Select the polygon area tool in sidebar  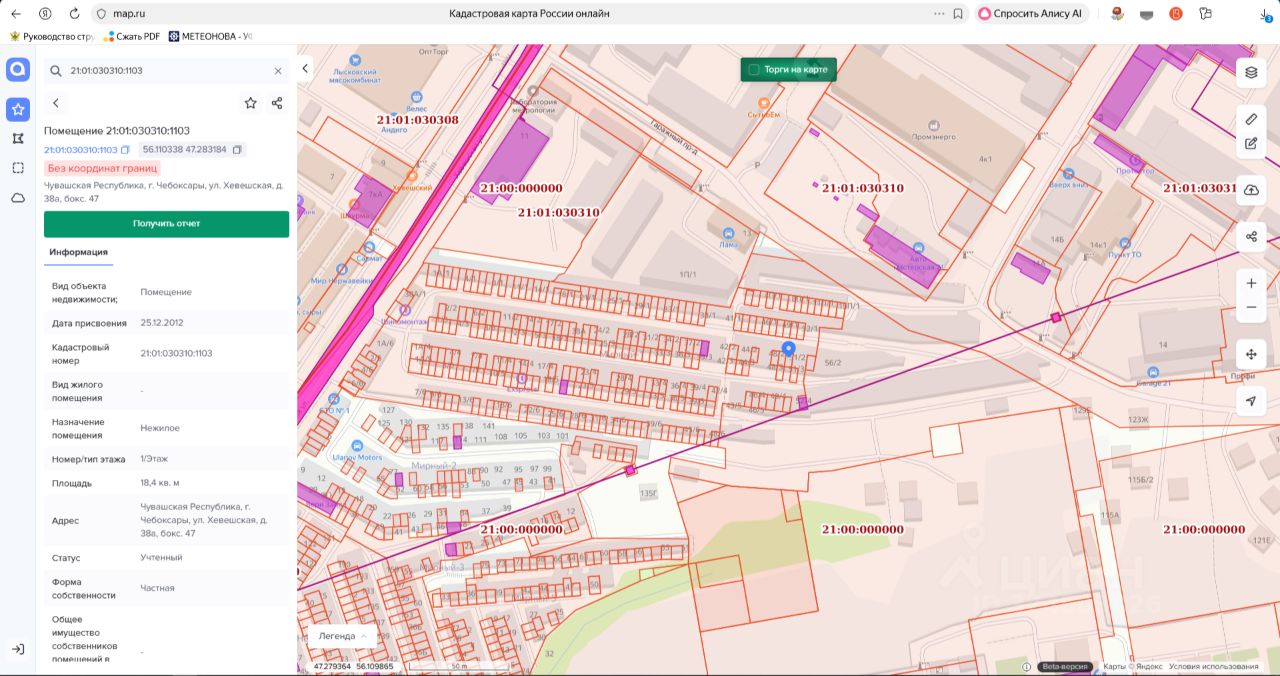(18, 138)
